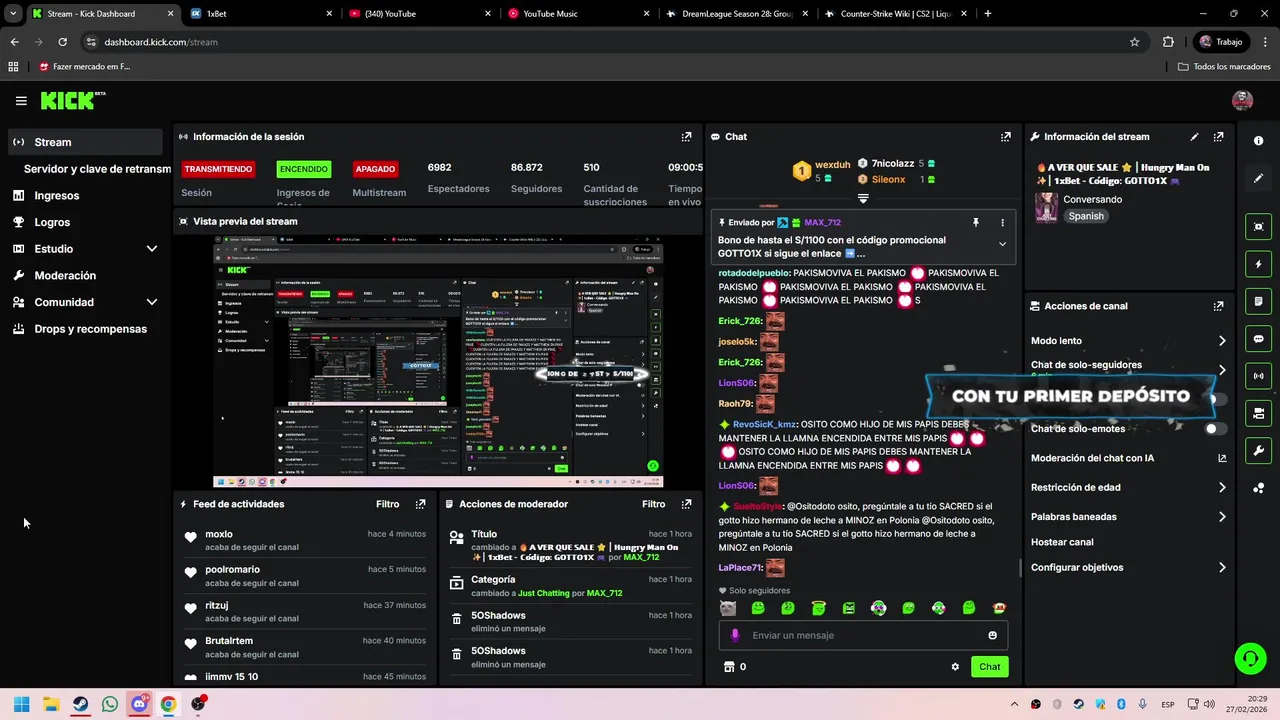Click the Just Chatting category link
The height and width of the screenshot is (720, 1280).
tap(543, 593)
